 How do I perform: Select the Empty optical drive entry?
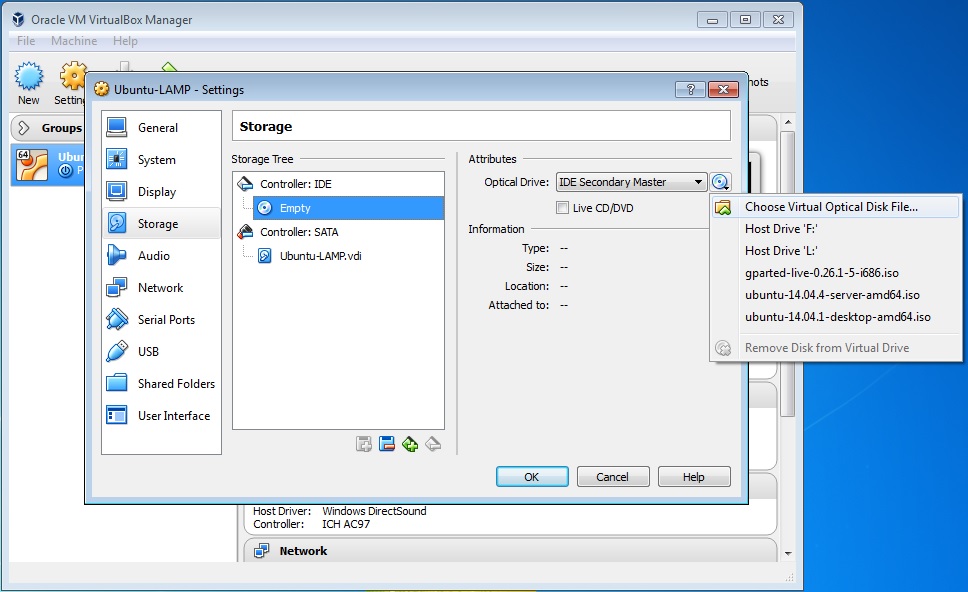[x=348, y=208]
